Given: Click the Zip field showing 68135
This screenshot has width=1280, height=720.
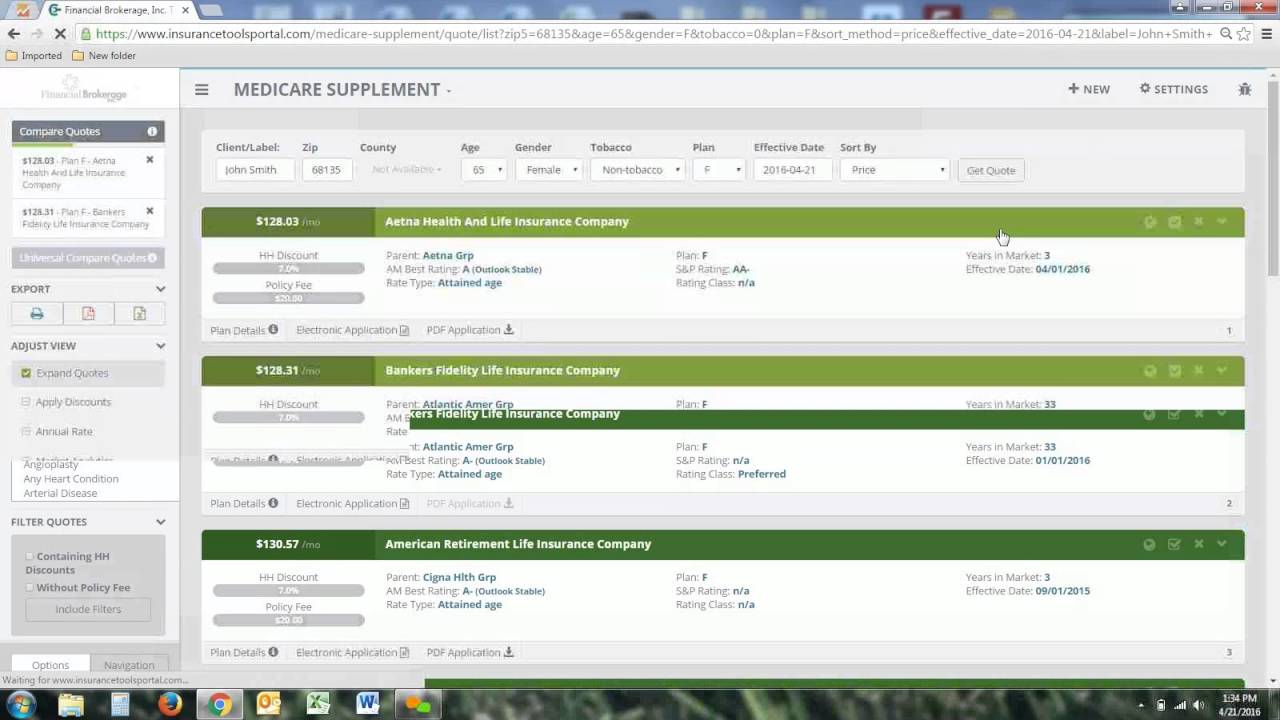Looking at the screenshot, I should 327,170.
